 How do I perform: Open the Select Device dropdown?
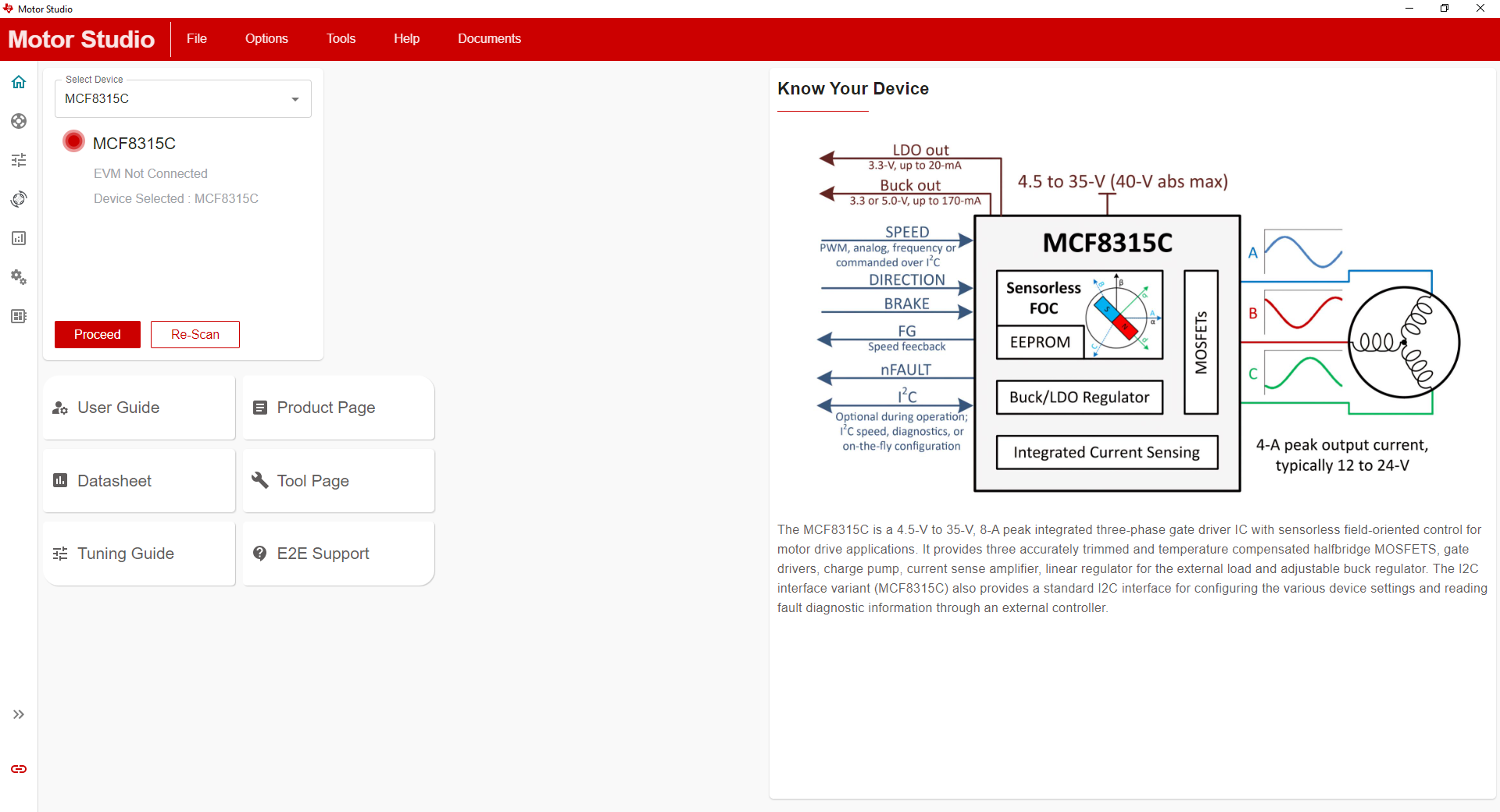pyautogui.click(x=183, y=99)
